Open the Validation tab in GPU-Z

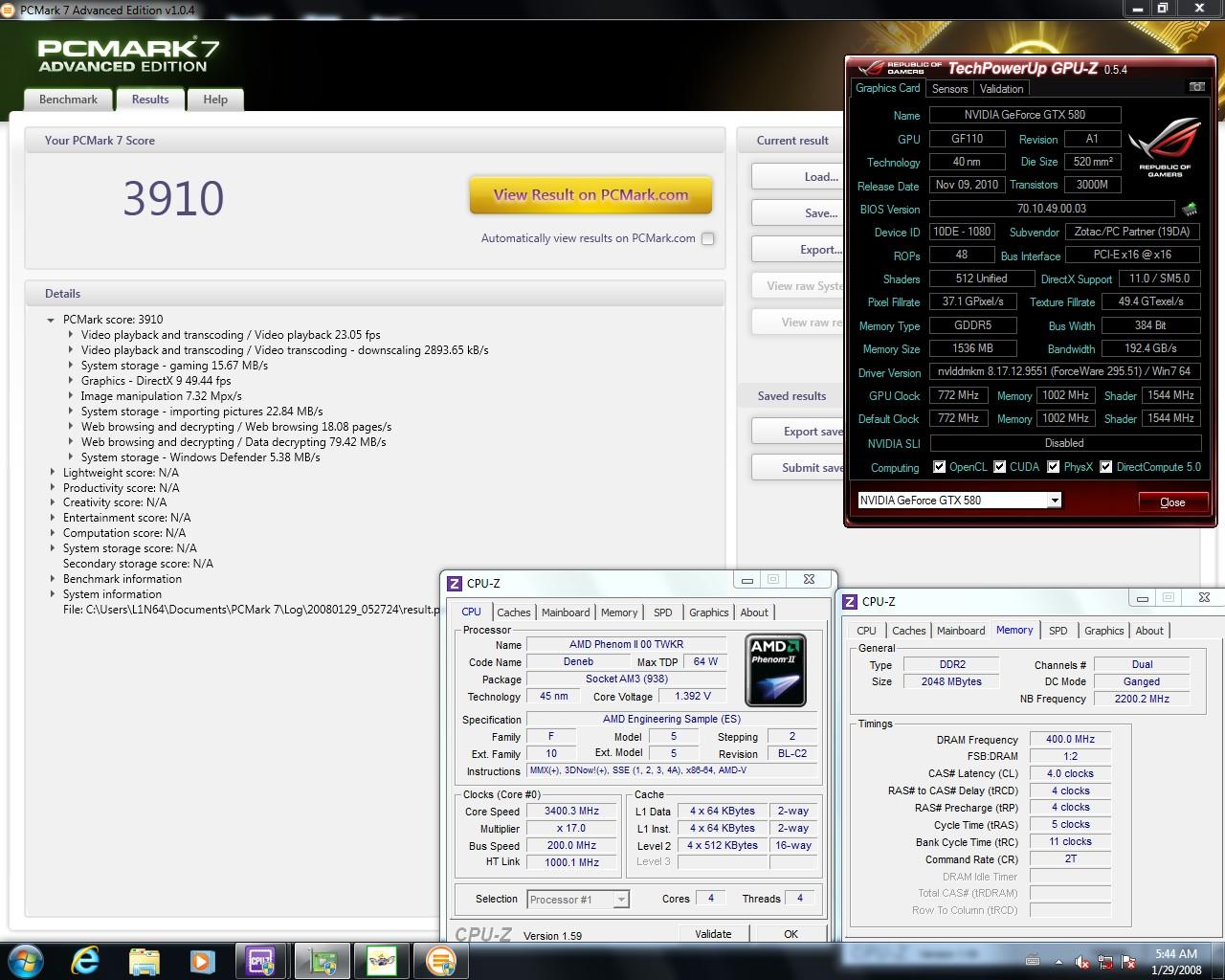1002,88
